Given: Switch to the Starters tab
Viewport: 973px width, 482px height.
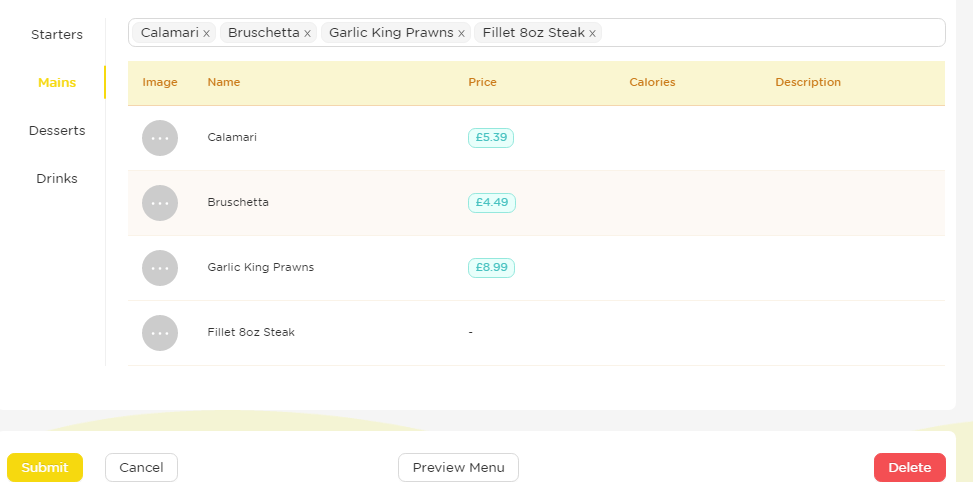Looking at the screenshot, I should [57, 35].
